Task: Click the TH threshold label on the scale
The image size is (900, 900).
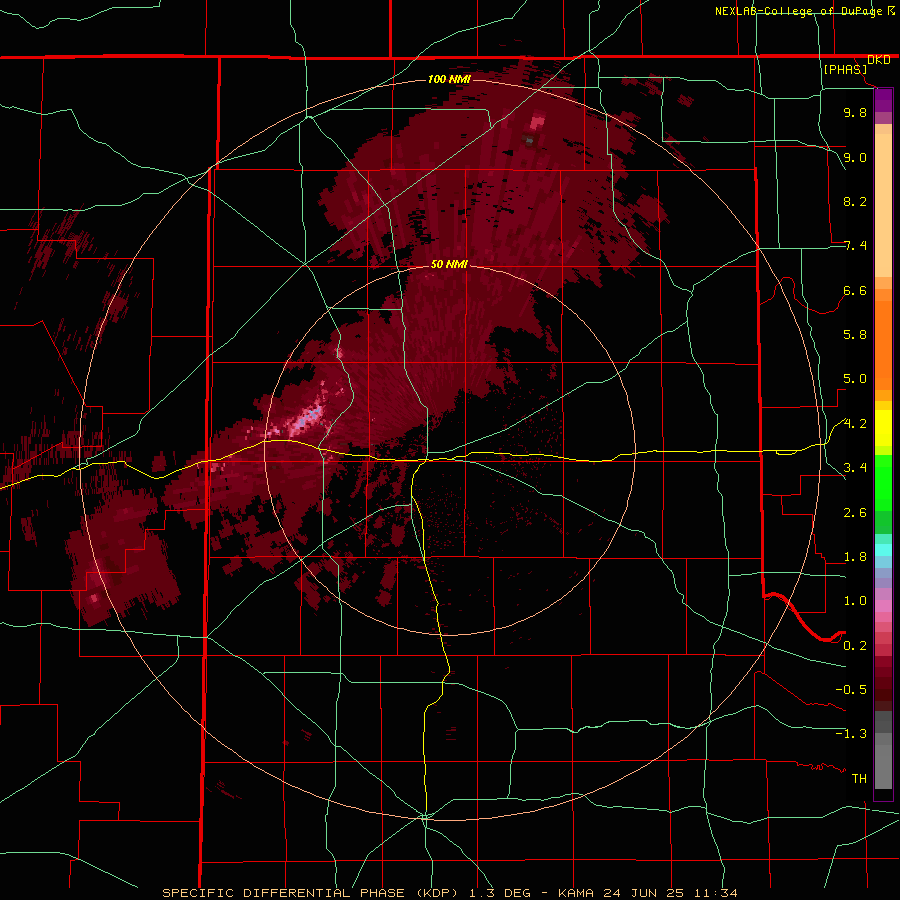Action: coord(859,779)
